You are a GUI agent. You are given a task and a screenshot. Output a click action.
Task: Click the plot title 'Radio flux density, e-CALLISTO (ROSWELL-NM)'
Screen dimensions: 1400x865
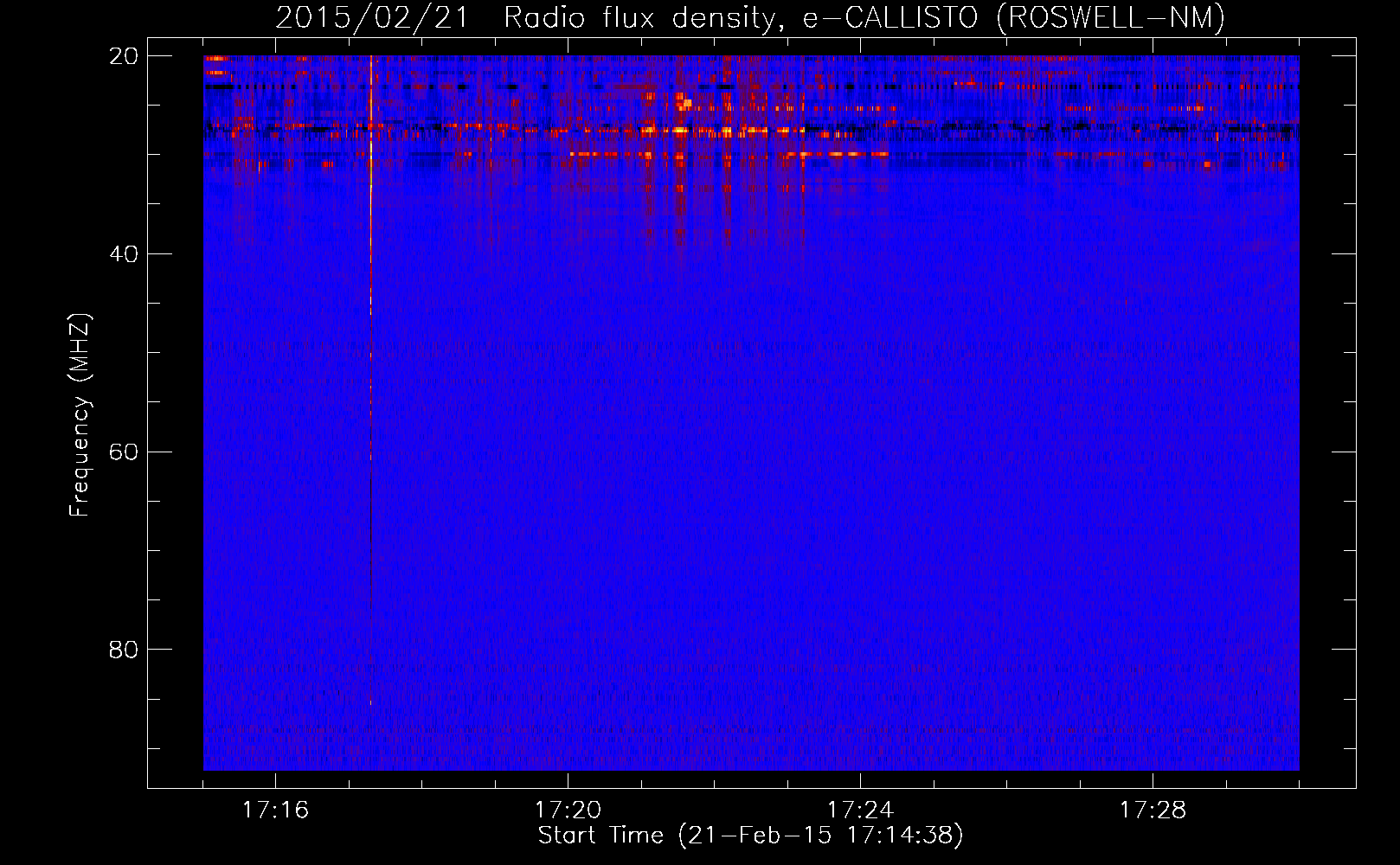click(x=864, y=17)
